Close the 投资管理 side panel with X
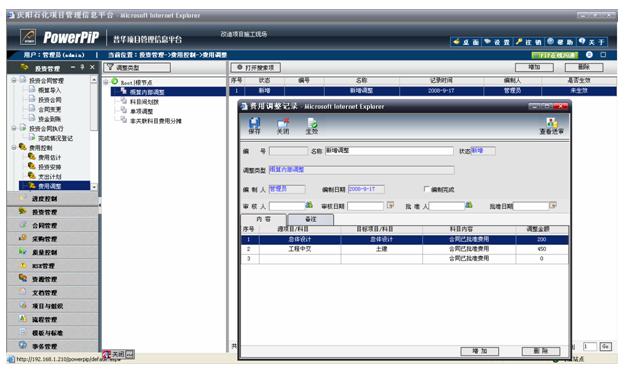 pos(92,67)
